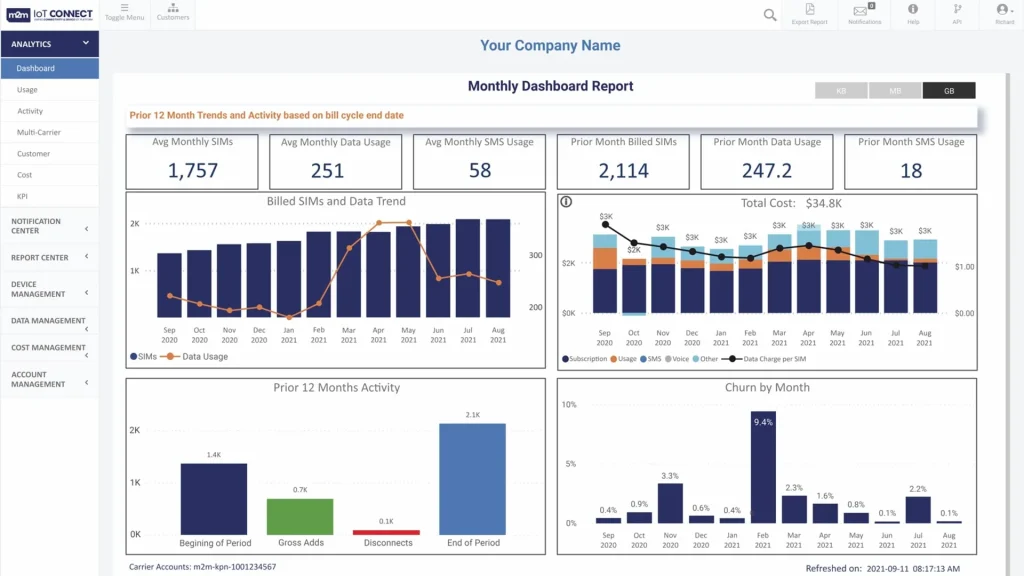Open the KPI sidebar link
Screen dimensions: 1024x576
tap(22, 196)
